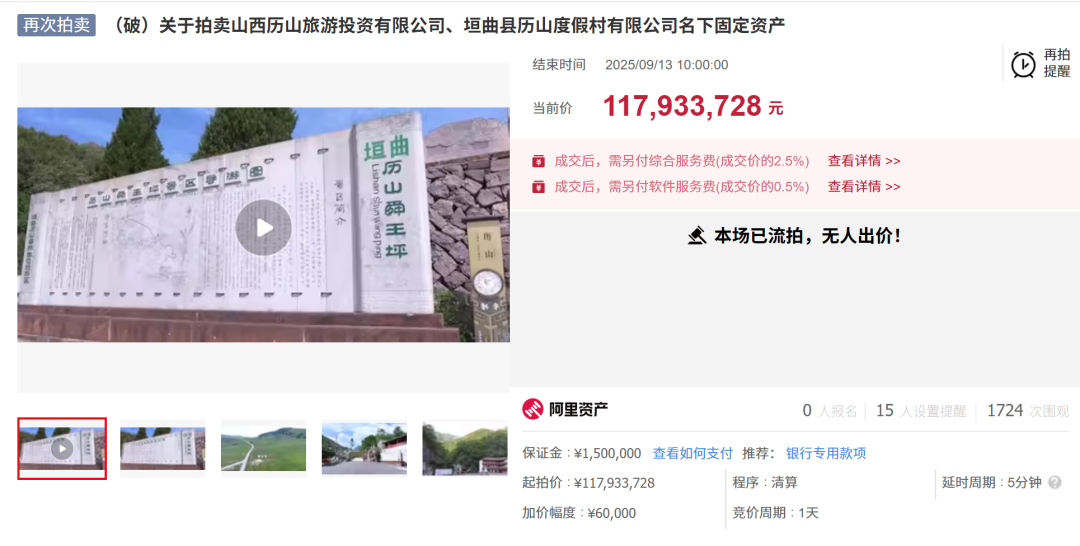
Task: Select the fourth thumbnail showing a road
Action: (364, 448)
